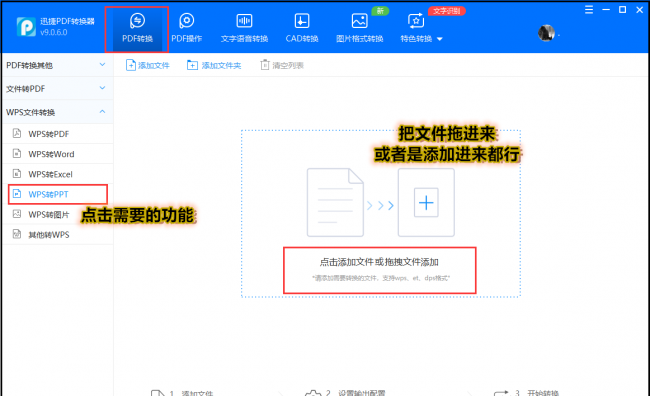Click the CAD转换 icon
650x396 pixels.
tap(302, 20)
